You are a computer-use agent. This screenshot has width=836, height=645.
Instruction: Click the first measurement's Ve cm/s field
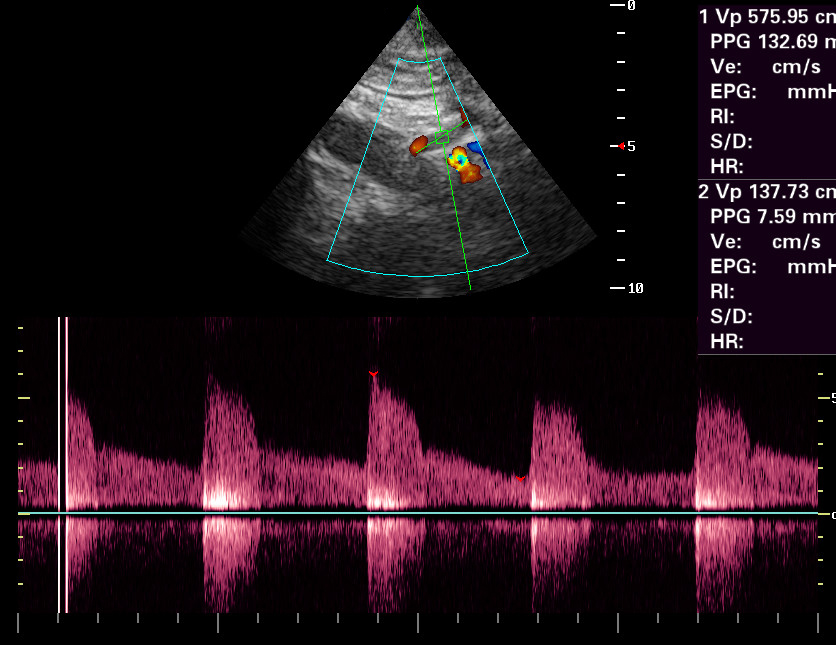[765, 66]
